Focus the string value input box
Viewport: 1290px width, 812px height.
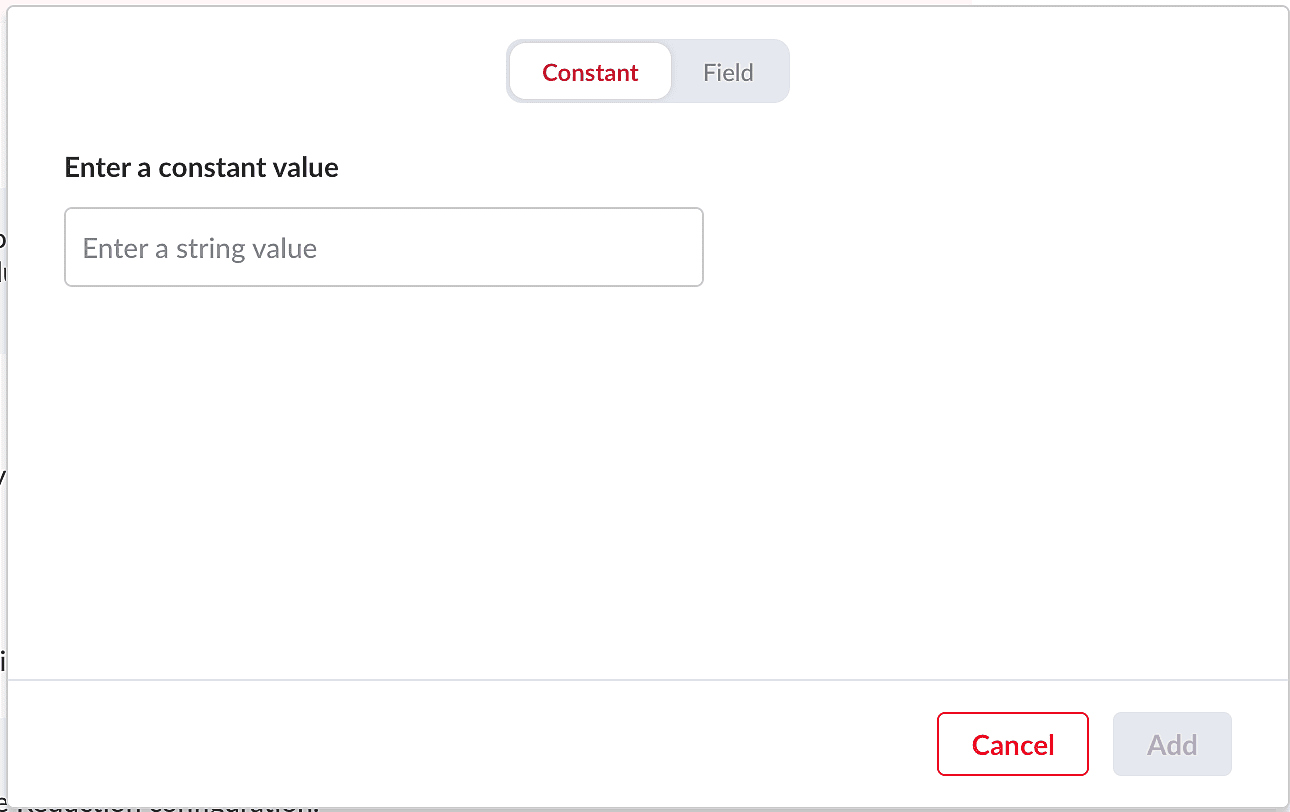(x=383, y=247)
